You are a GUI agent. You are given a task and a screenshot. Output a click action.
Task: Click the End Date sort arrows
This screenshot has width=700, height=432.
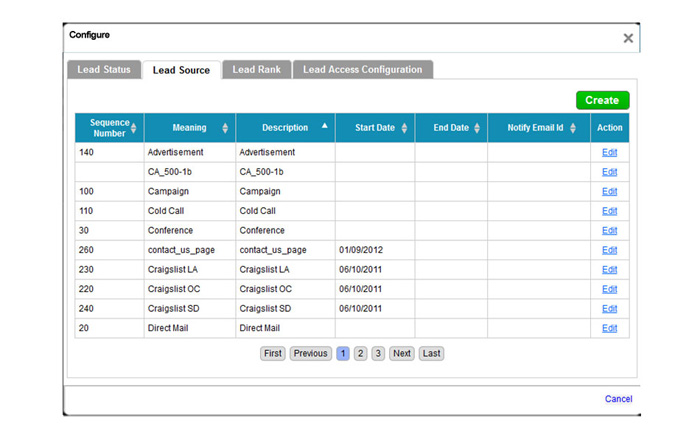[477, 128]
